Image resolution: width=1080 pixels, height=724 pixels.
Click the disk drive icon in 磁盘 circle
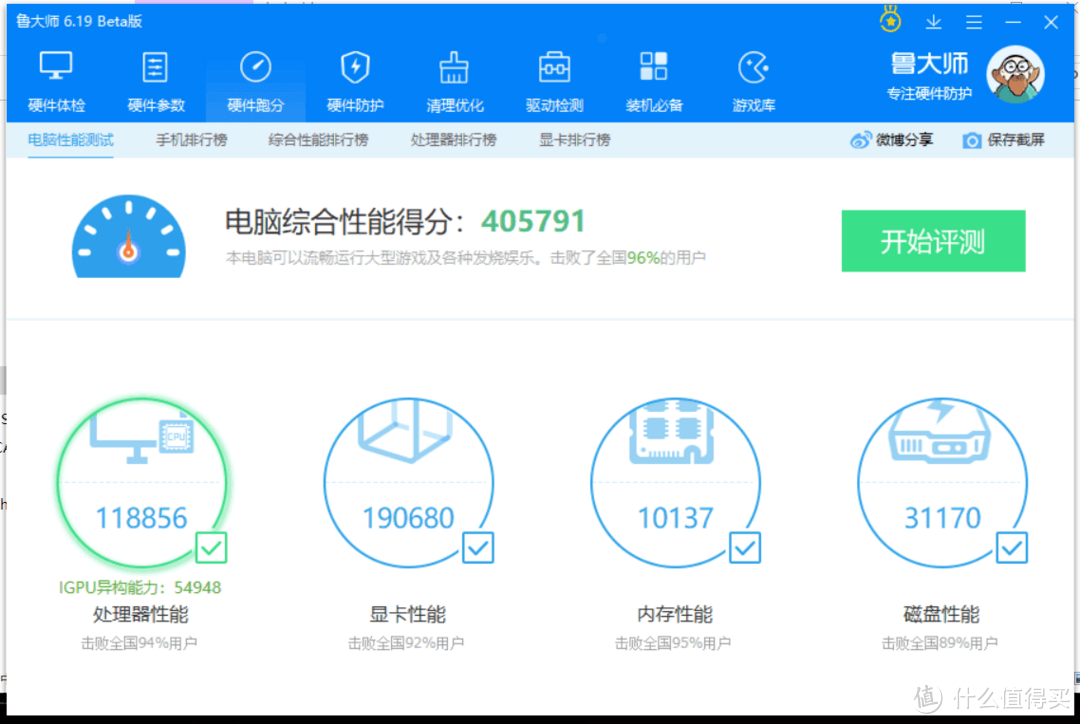(x=939, y=432)
